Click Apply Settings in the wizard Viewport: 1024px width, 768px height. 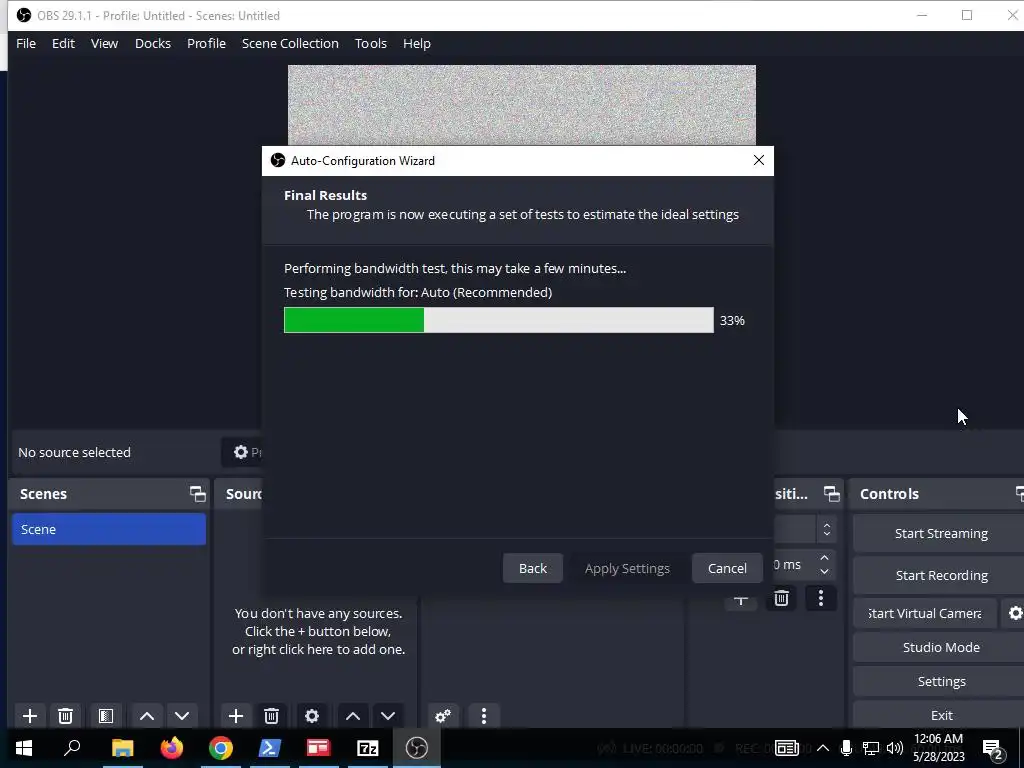point(627,568)
